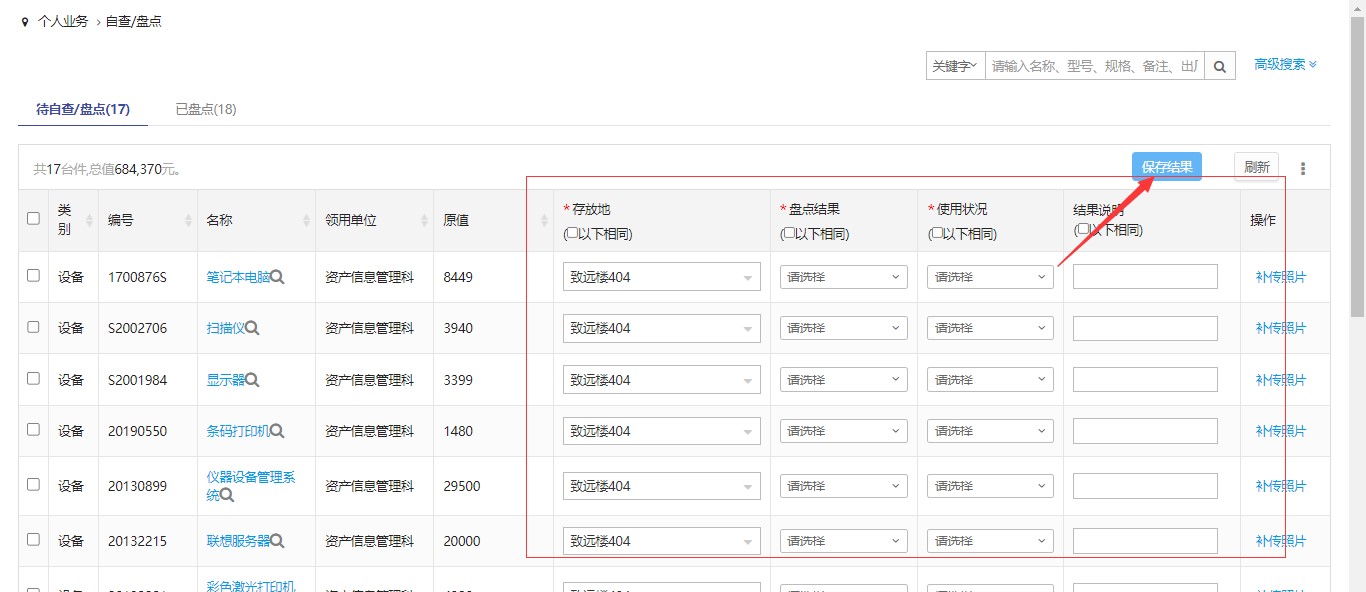Select the 待自查/盘点(17) tab
This screenshot has height=592, width=1366.
(x=83, y=109)
